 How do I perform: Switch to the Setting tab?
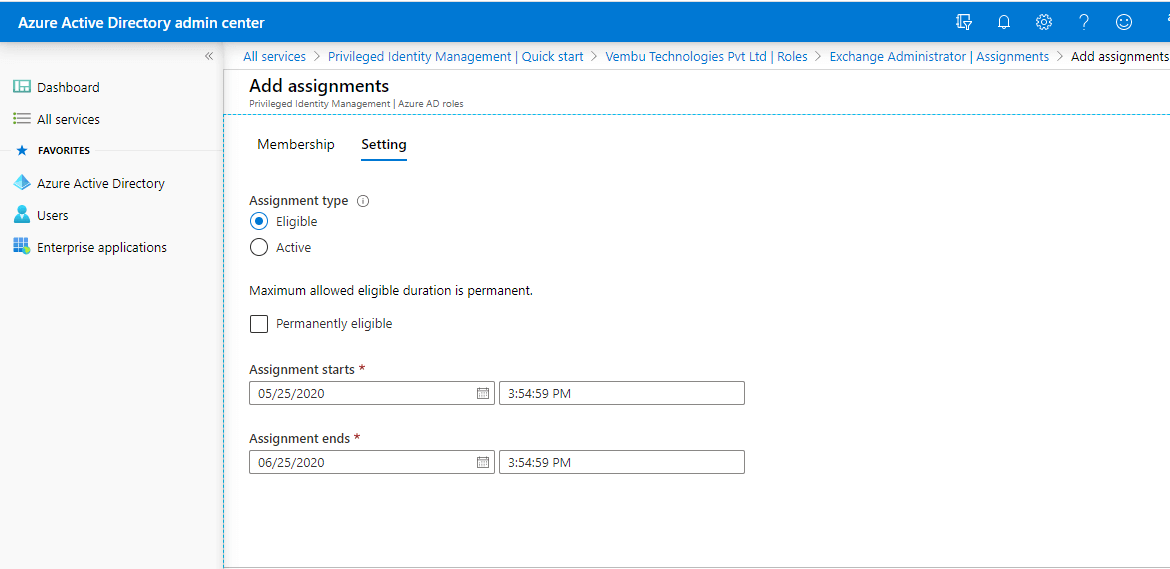point(384,145)
